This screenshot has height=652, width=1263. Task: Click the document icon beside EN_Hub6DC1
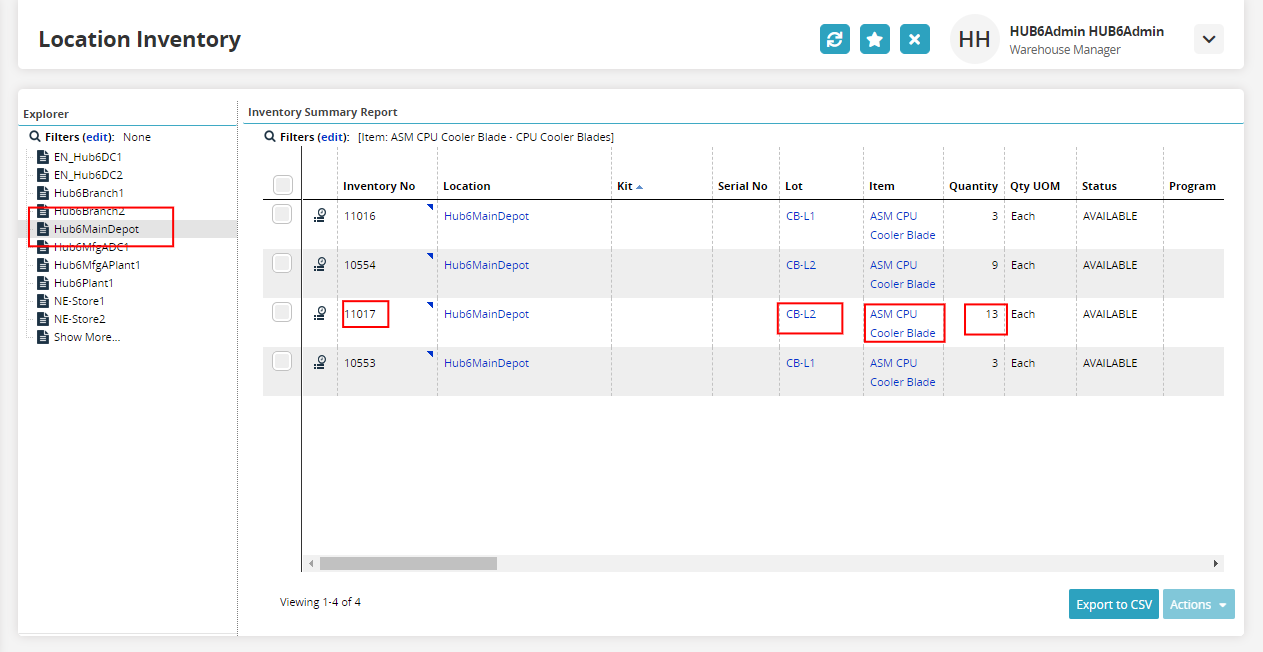42,157
